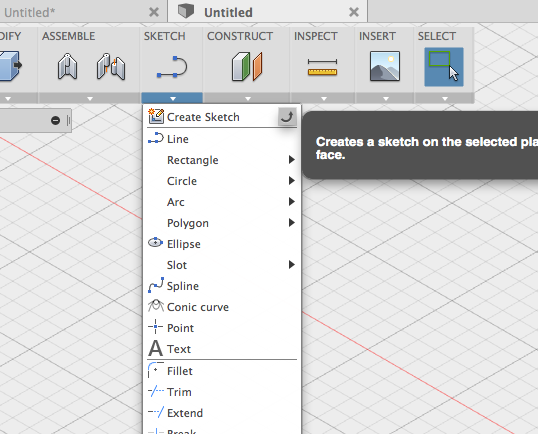Choose the Ellipse menu entry
This screenshot has height=434, width=538.
point(222,244)
